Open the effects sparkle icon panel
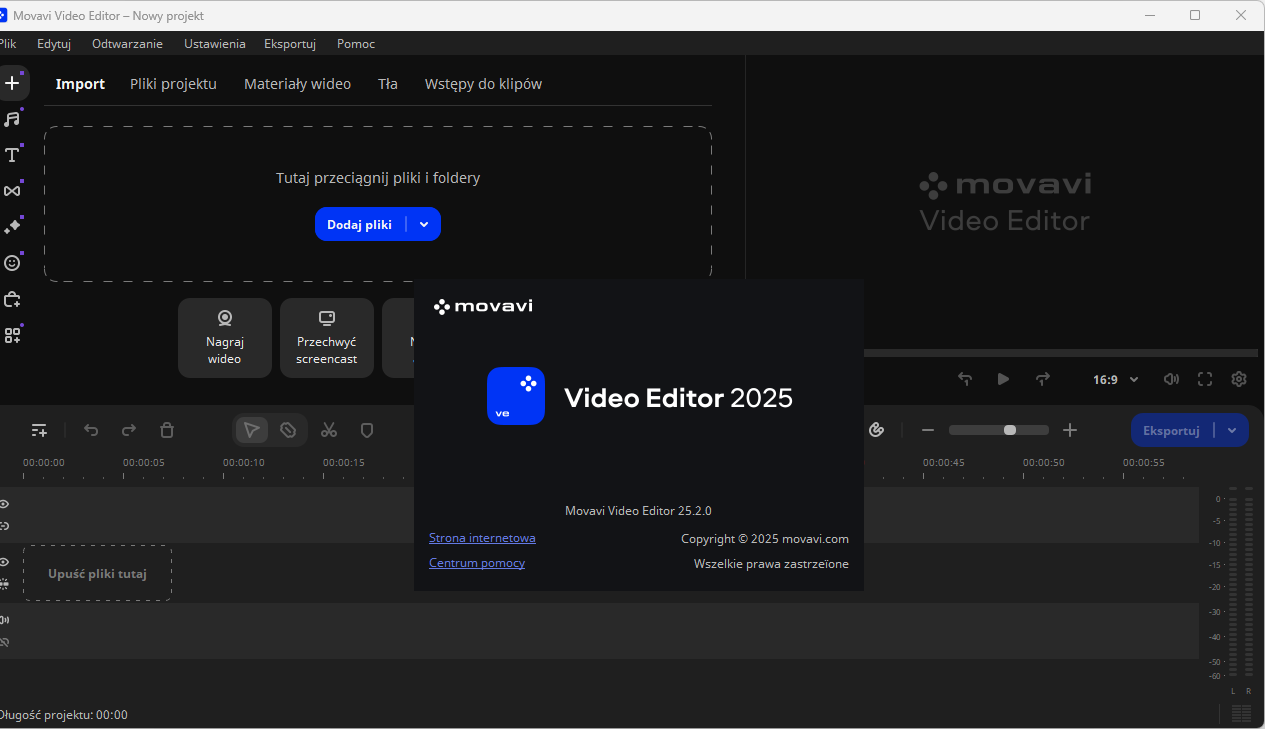 pyautogui.click(x=12, y=227)
